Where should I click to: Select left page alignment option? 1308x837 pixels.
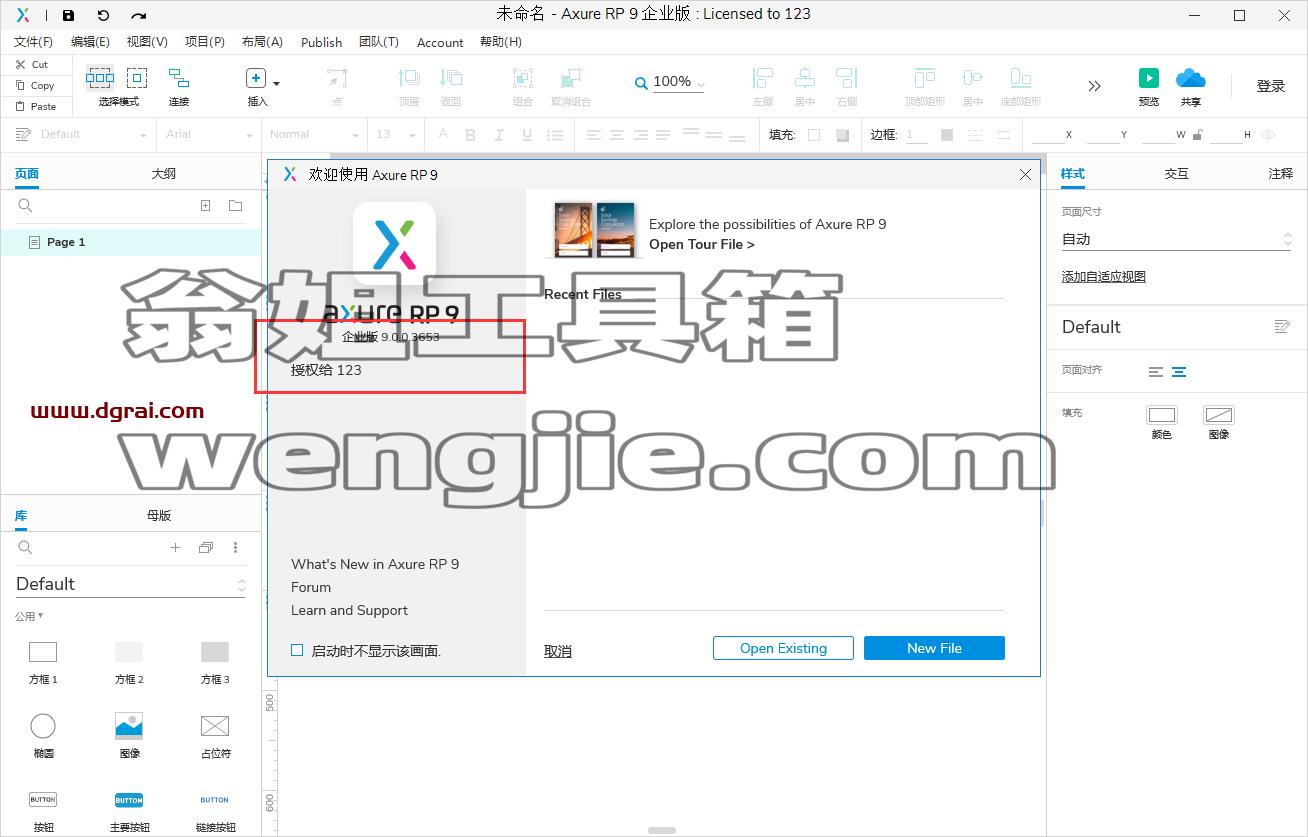(1156, 372)
